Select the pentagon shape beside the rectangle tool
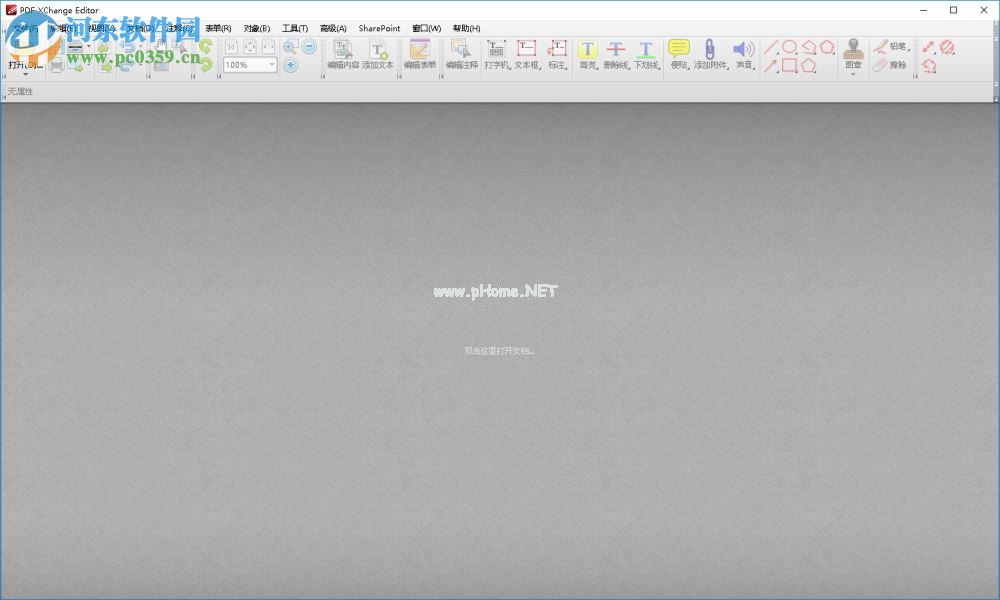 point(809,65)
